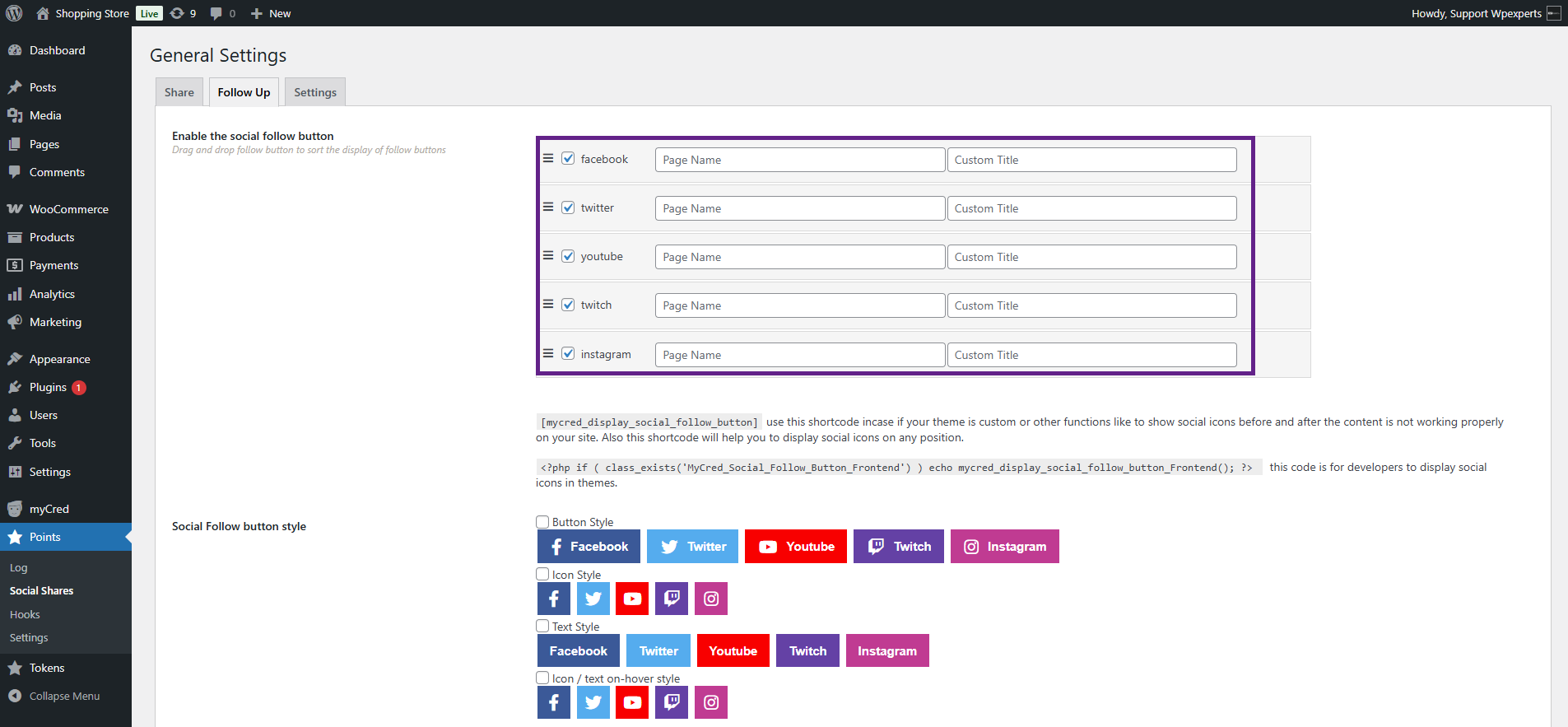
Task: Click the drag handle beside facebook
Action: 548,159
